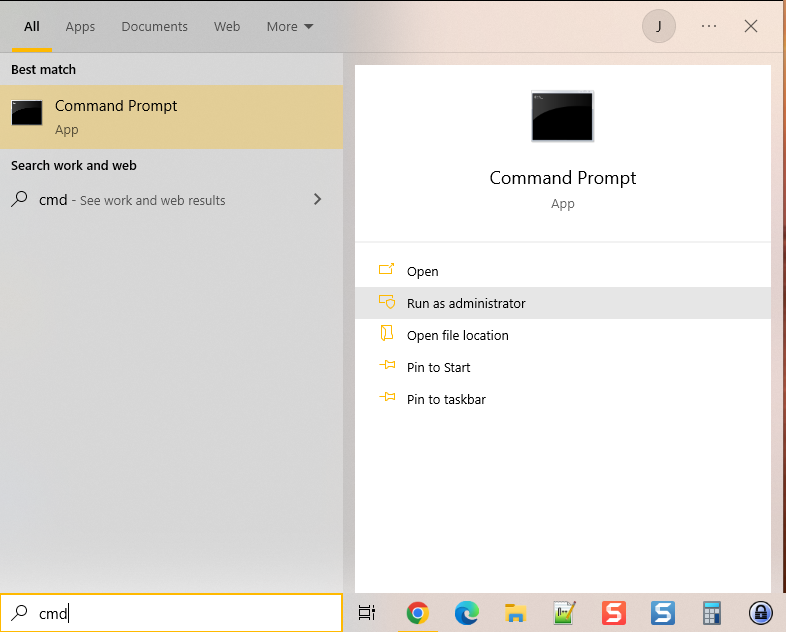
Task: Open the green notepad chart app on taskbar
Action: pos(564,613)
